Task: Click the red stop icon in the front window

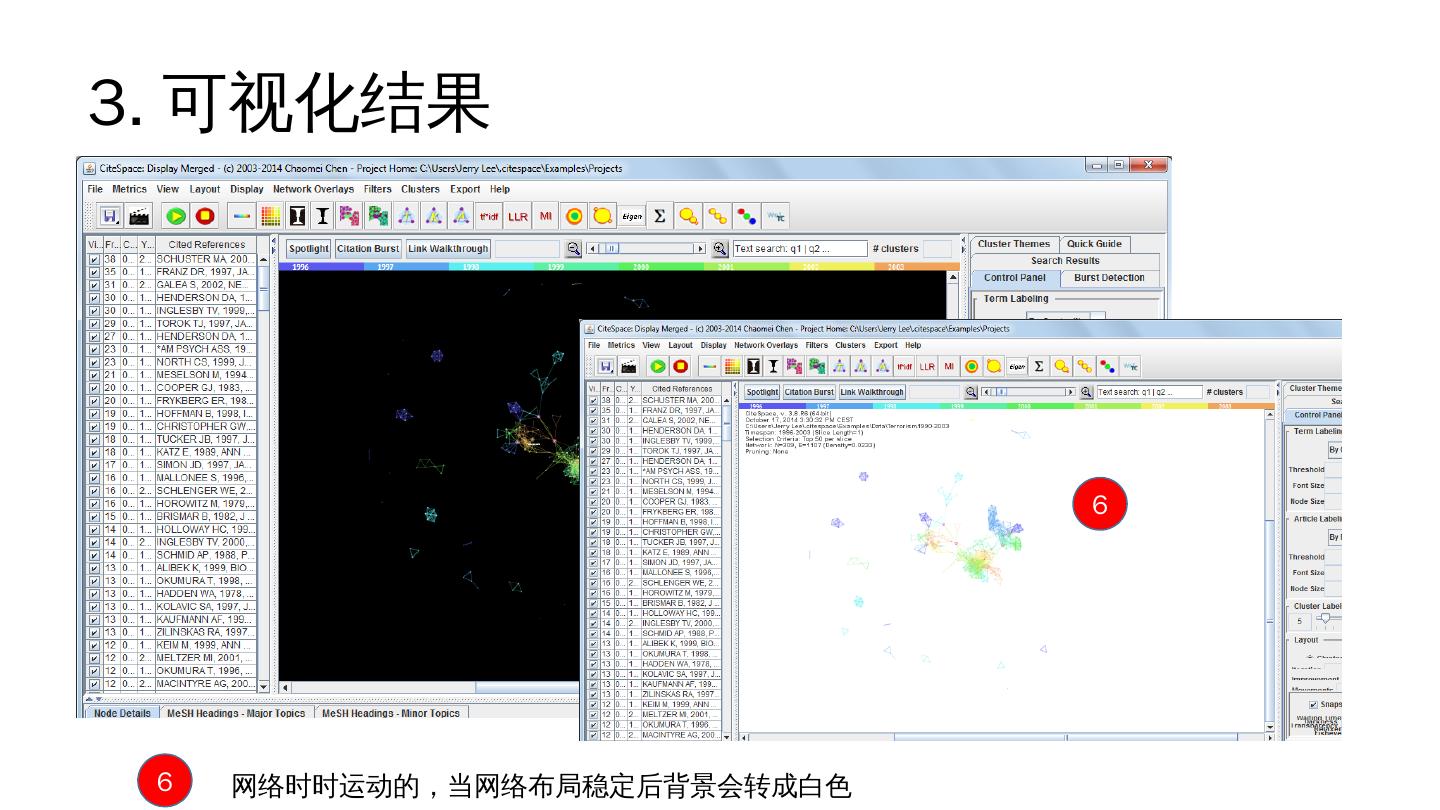Action: (x=681, y=366)
